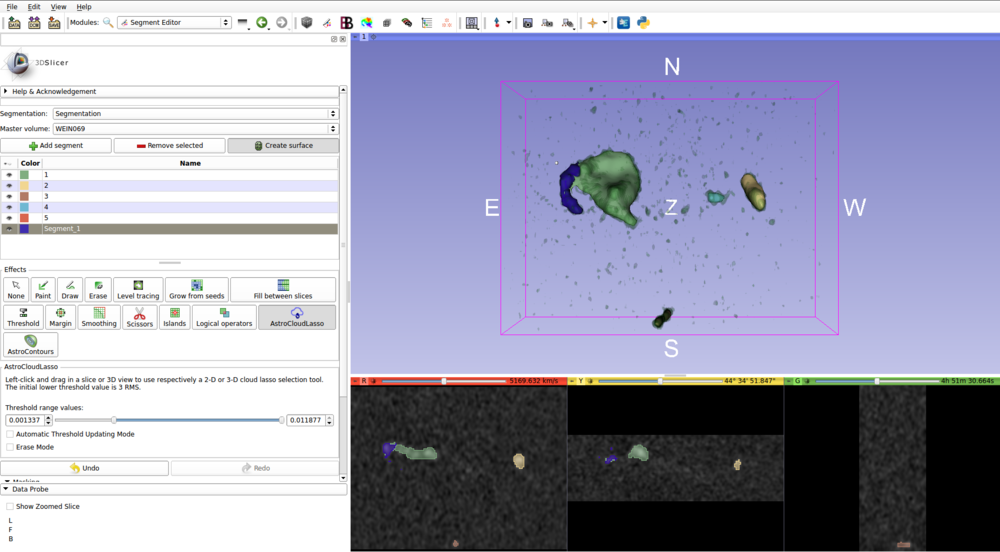Activate the Threshold effect
Image resolution: width=1000 pixels, height=552 pixels.
click(23, 317)
